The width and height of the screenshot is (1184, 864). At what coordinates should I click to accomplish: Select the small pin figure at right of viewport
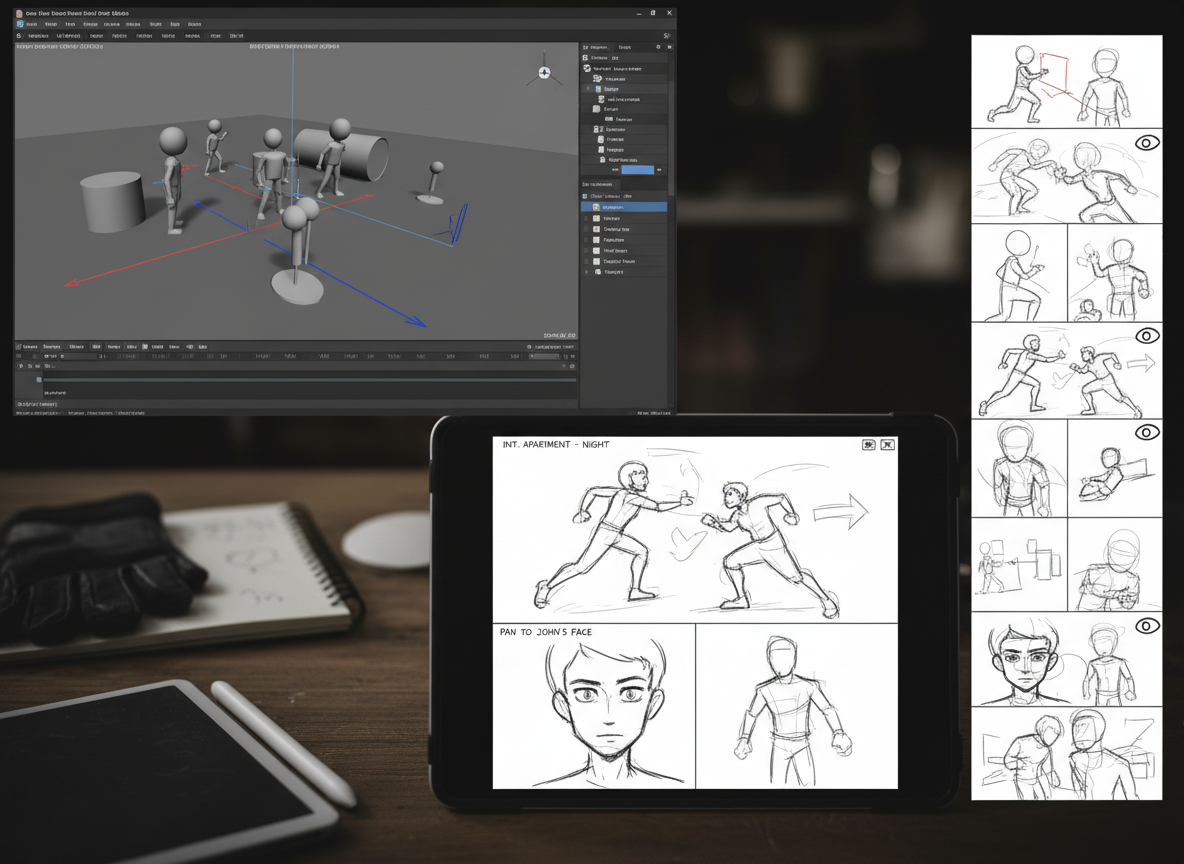[433, 183]
